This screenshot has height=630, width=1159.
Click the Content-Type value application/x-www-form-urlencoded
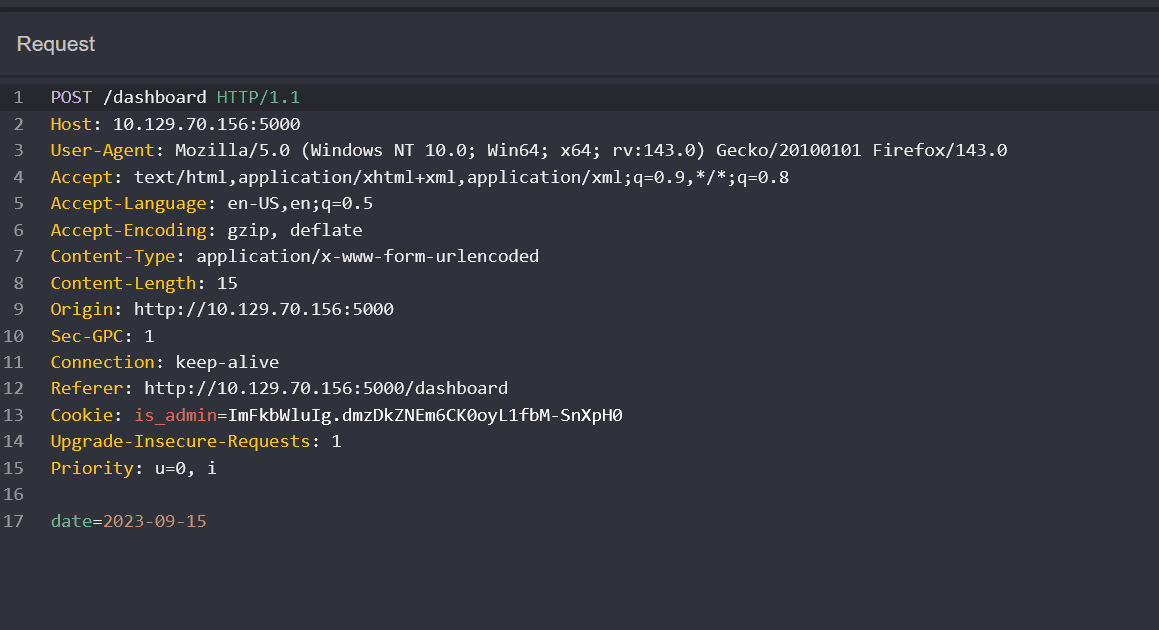[367, 256]
